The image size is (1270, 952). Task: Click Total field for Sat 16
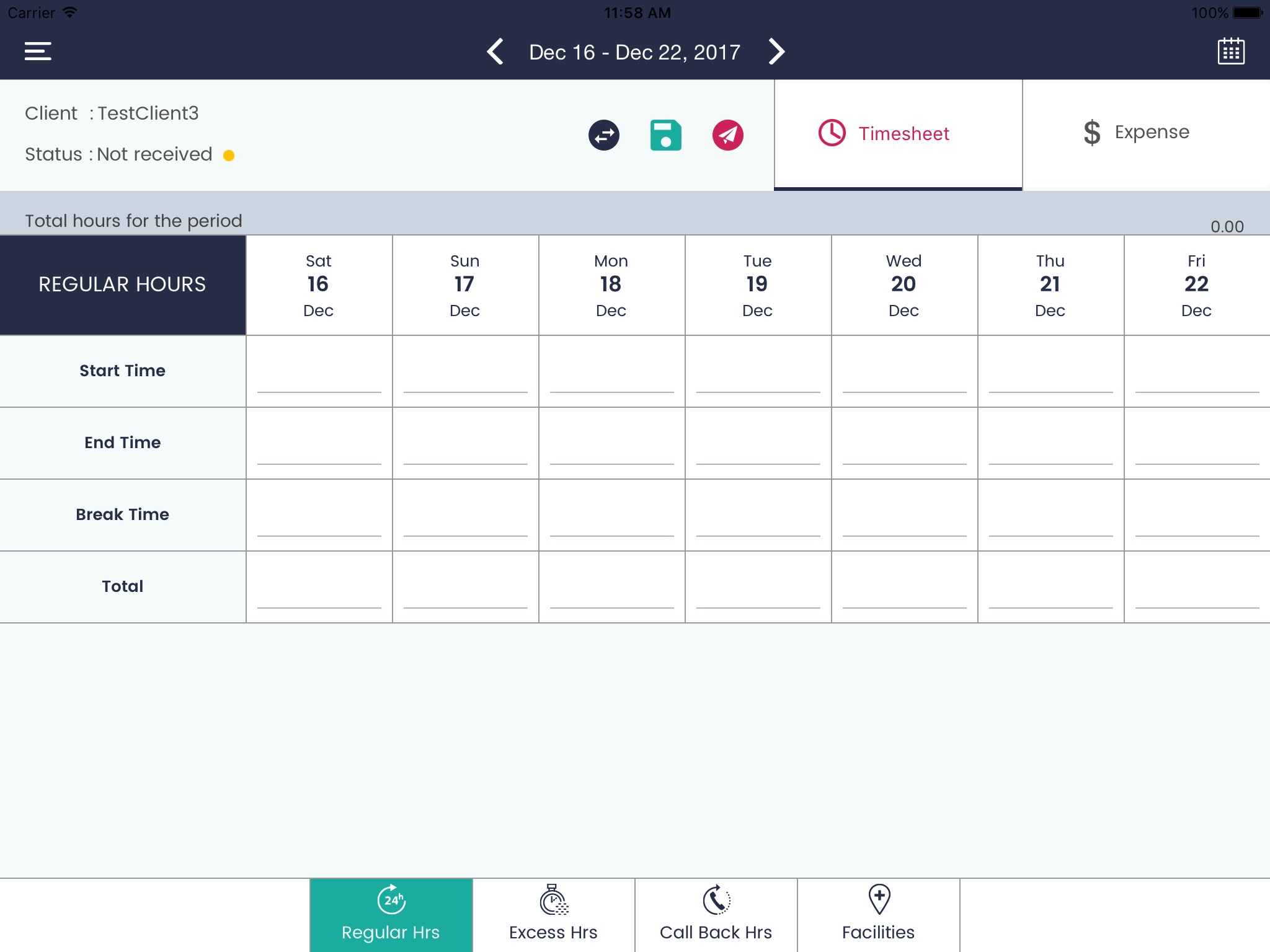319,587
